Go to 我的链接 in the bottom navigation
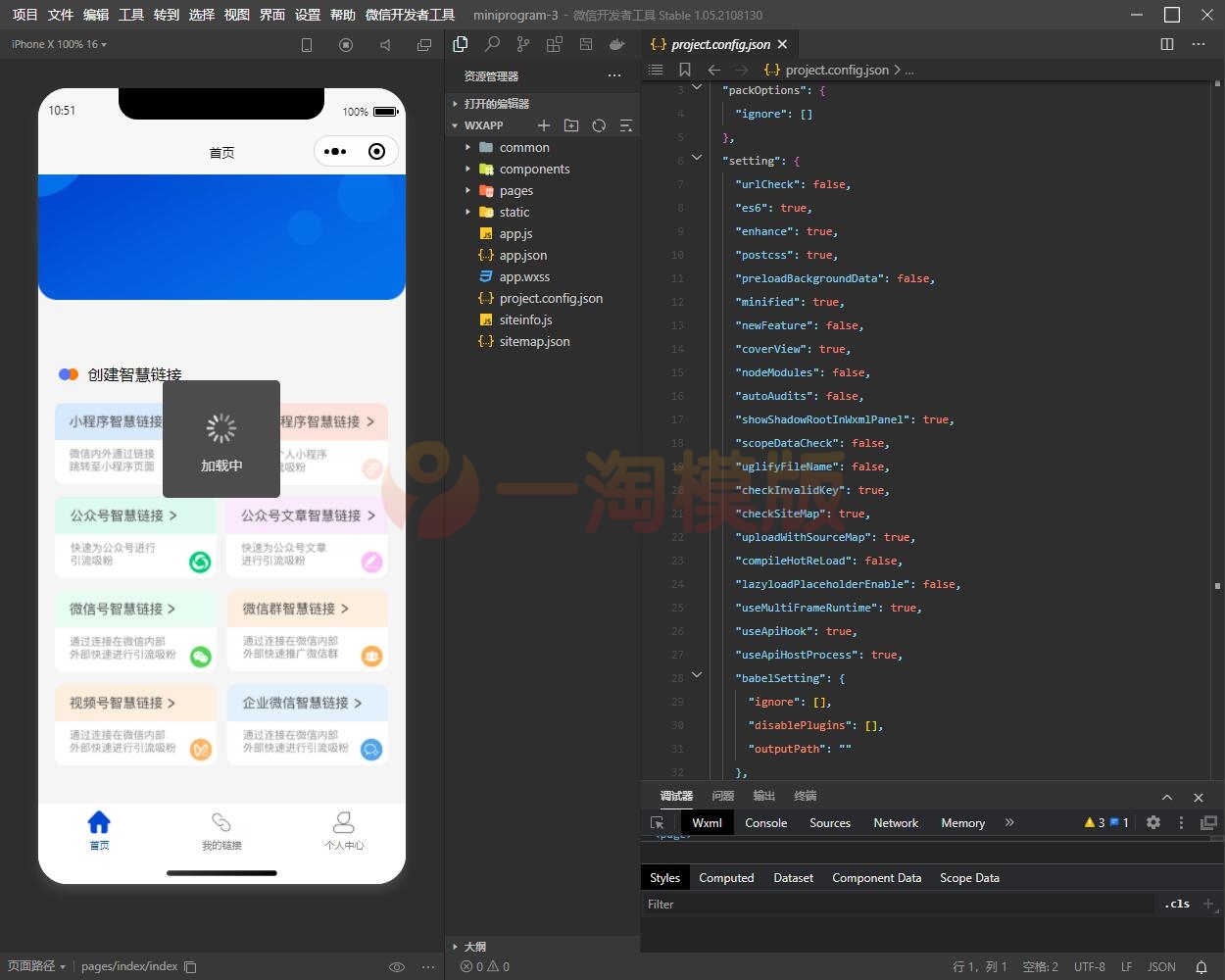The image size is (1225, 980). point(221,833)
